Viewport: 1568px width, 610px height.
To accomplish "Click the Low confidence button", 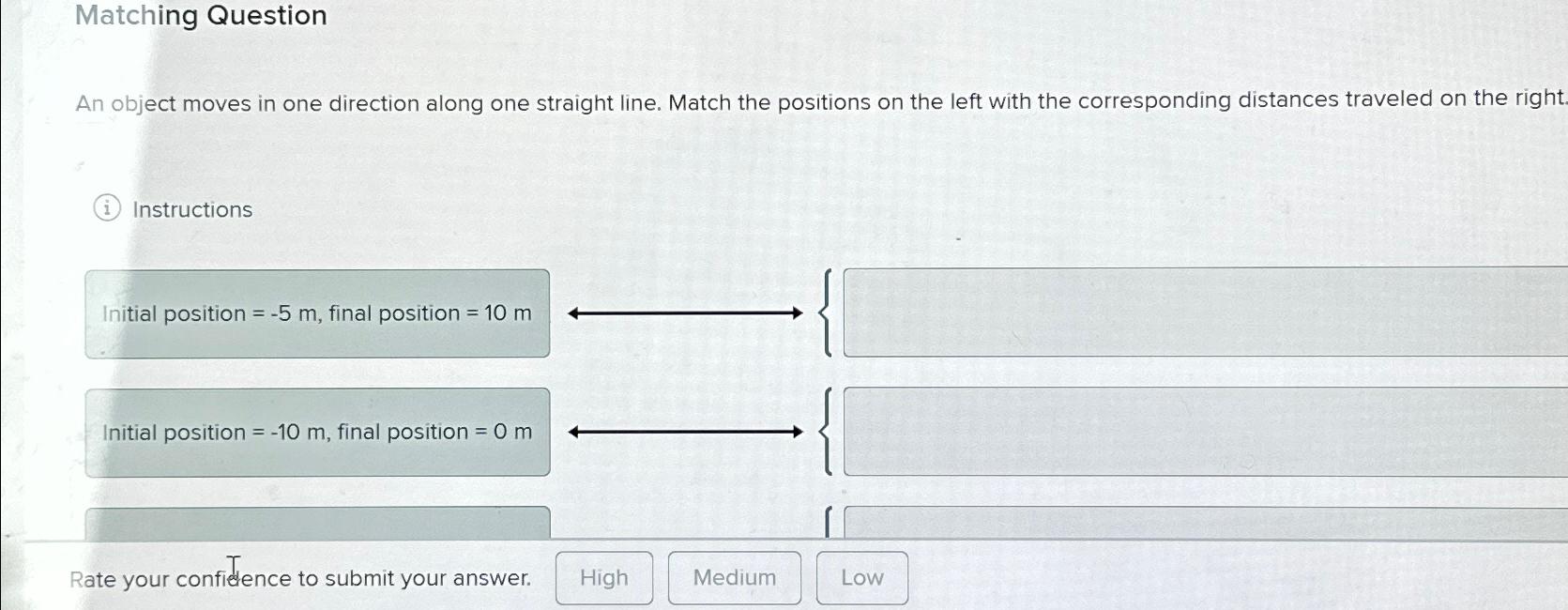I will pos(860,578).
